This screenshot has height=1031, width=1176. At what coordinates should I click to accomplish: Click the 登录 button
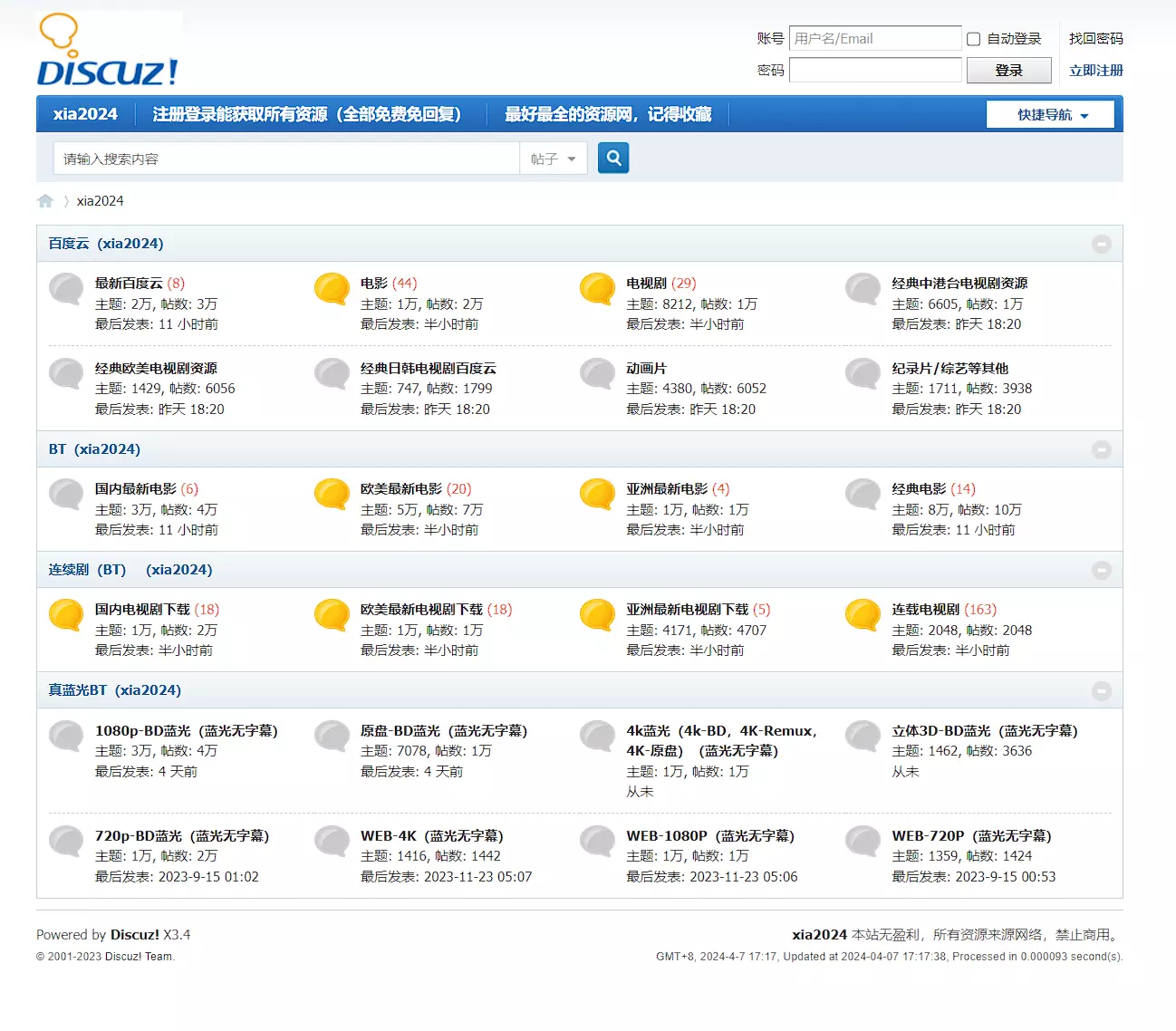tap(1008, 71)
